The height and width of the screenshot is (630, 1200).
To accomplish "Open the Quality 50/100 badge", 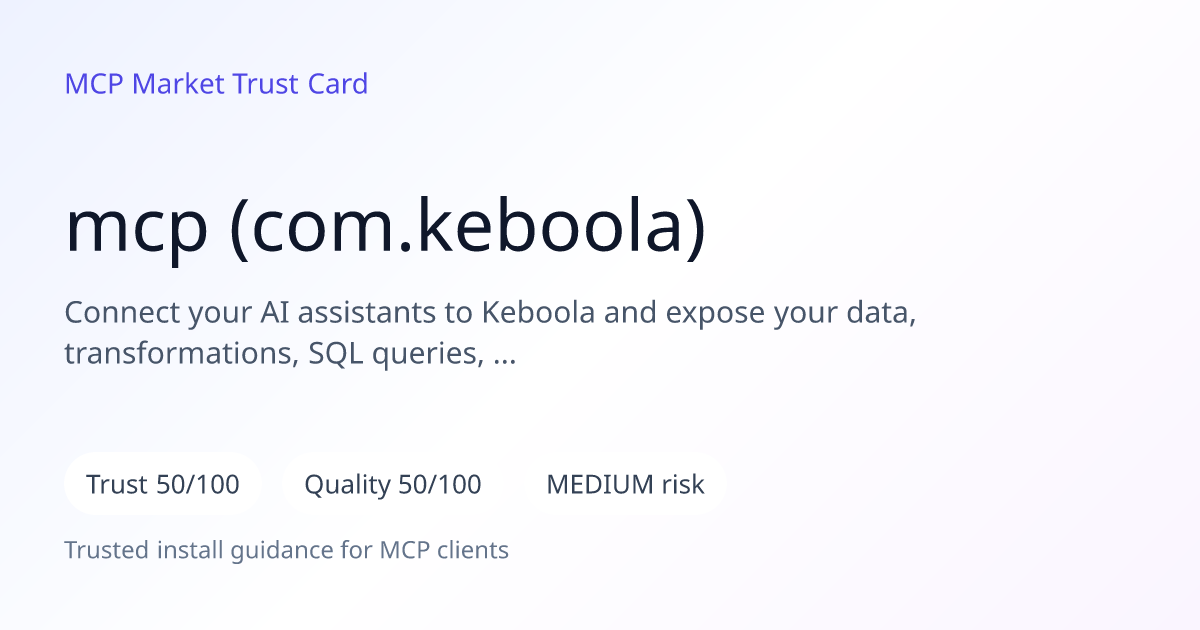I will pos(393,485).
